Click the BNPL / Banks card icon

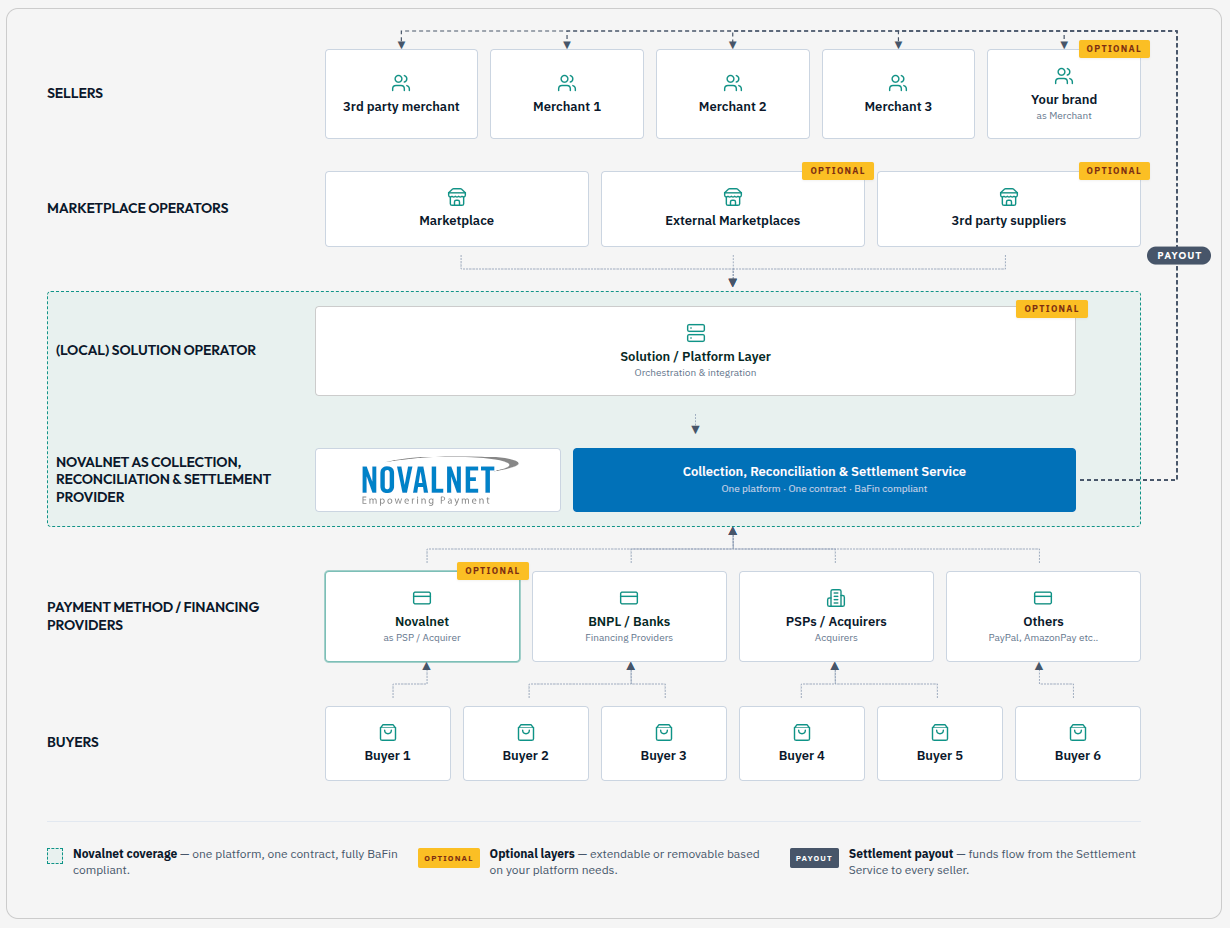629,598
